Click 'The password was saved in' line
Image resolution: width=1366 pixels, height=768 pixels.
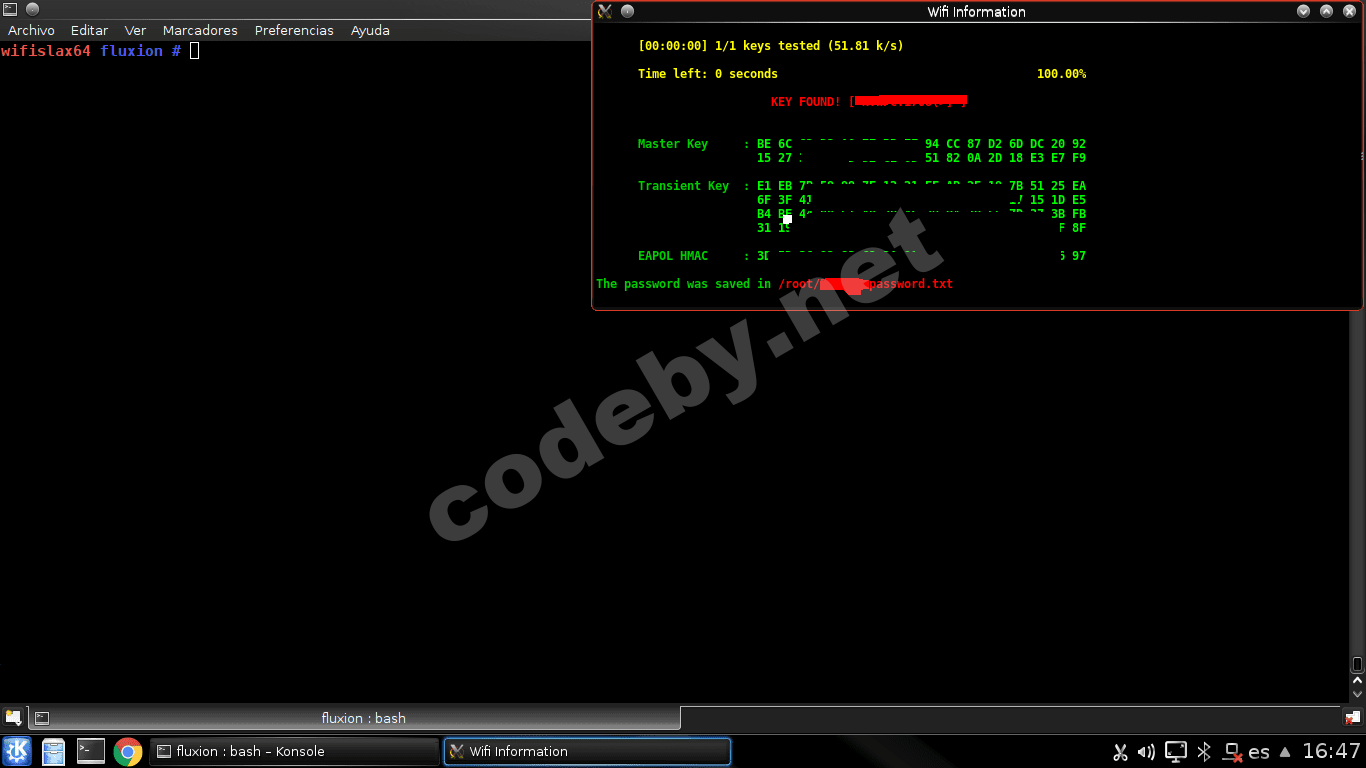684,284
